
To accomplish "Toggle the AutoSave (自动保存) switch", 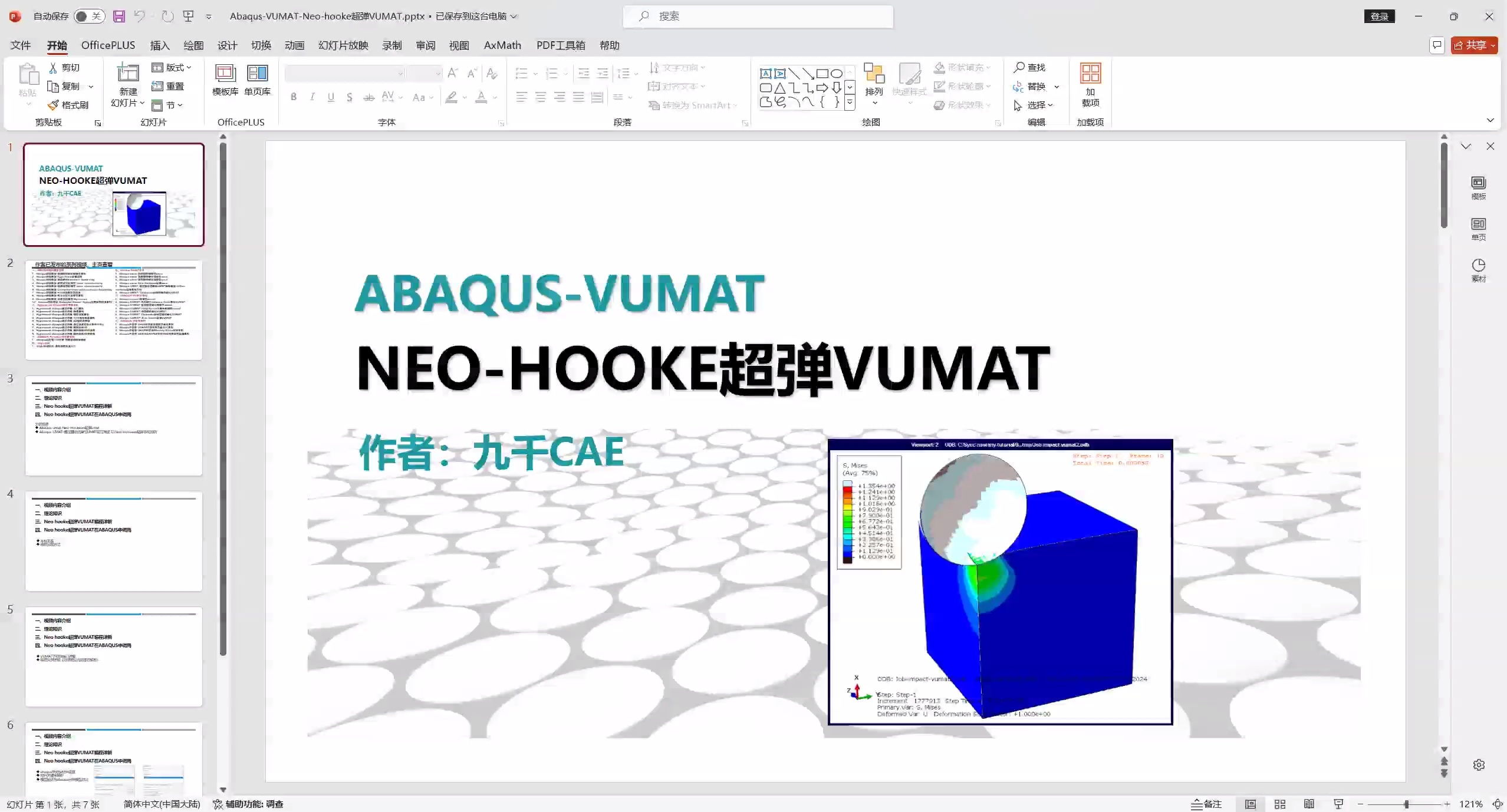I will point(88,16).
